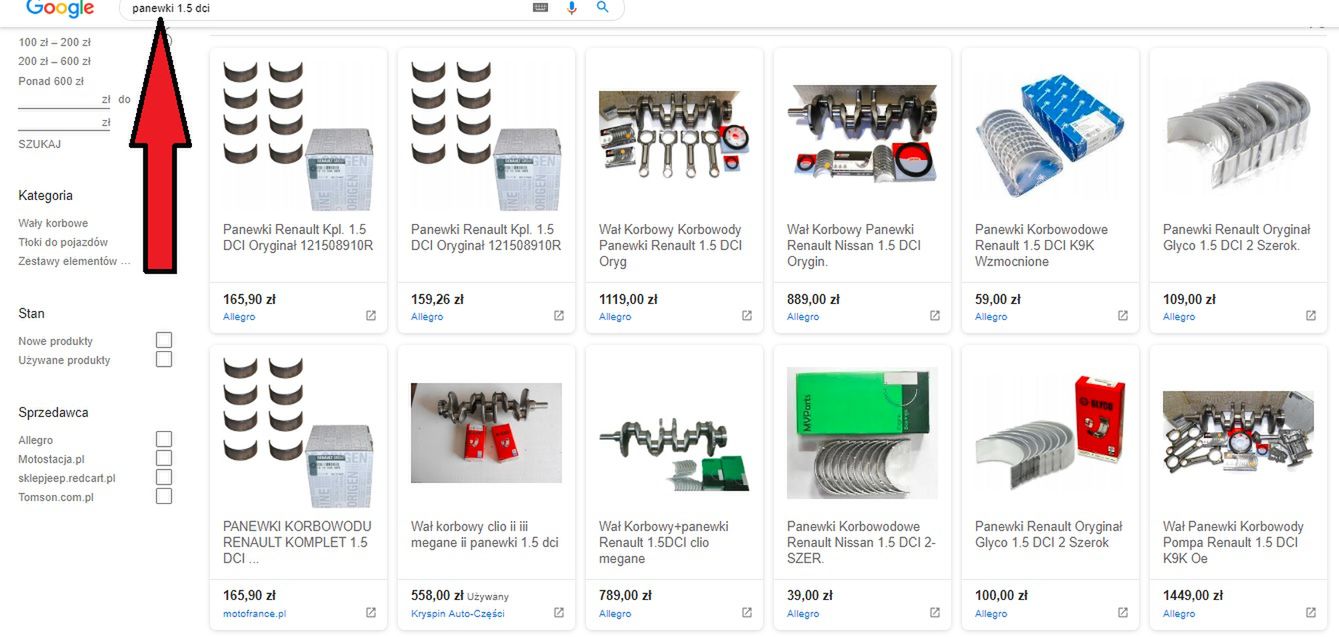Click the maximum price input field
Screen dimensions: 1339x637
coord(64,123)
